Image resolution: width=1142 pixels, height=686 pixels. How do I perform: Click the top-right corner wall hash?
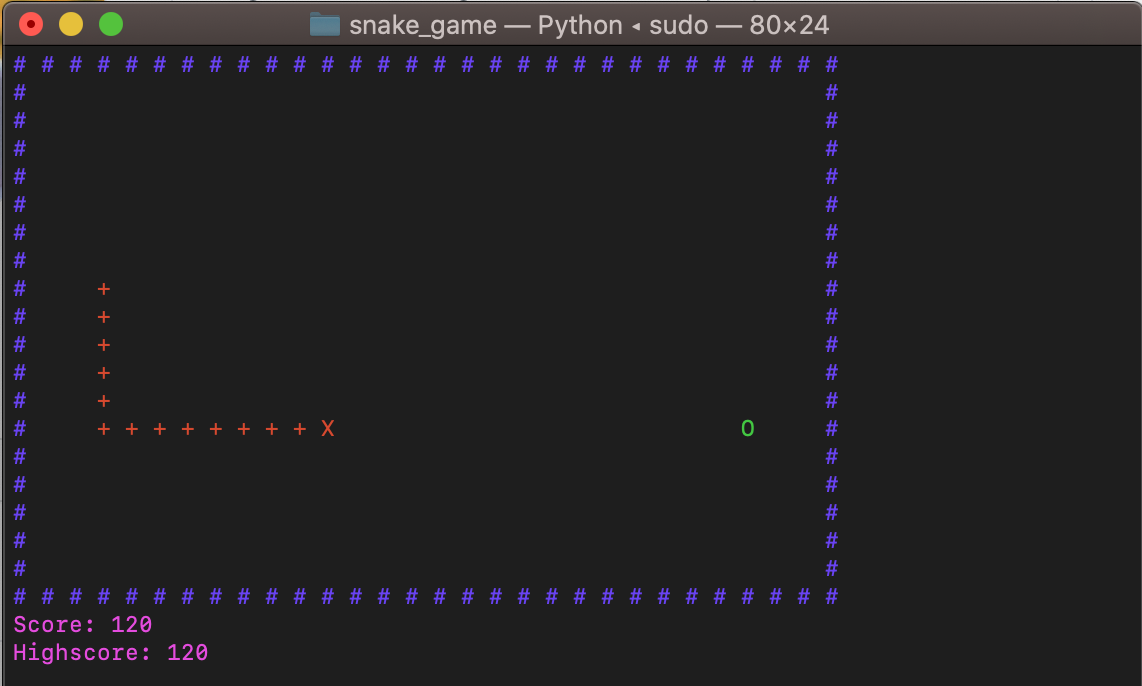coord(831,65)
